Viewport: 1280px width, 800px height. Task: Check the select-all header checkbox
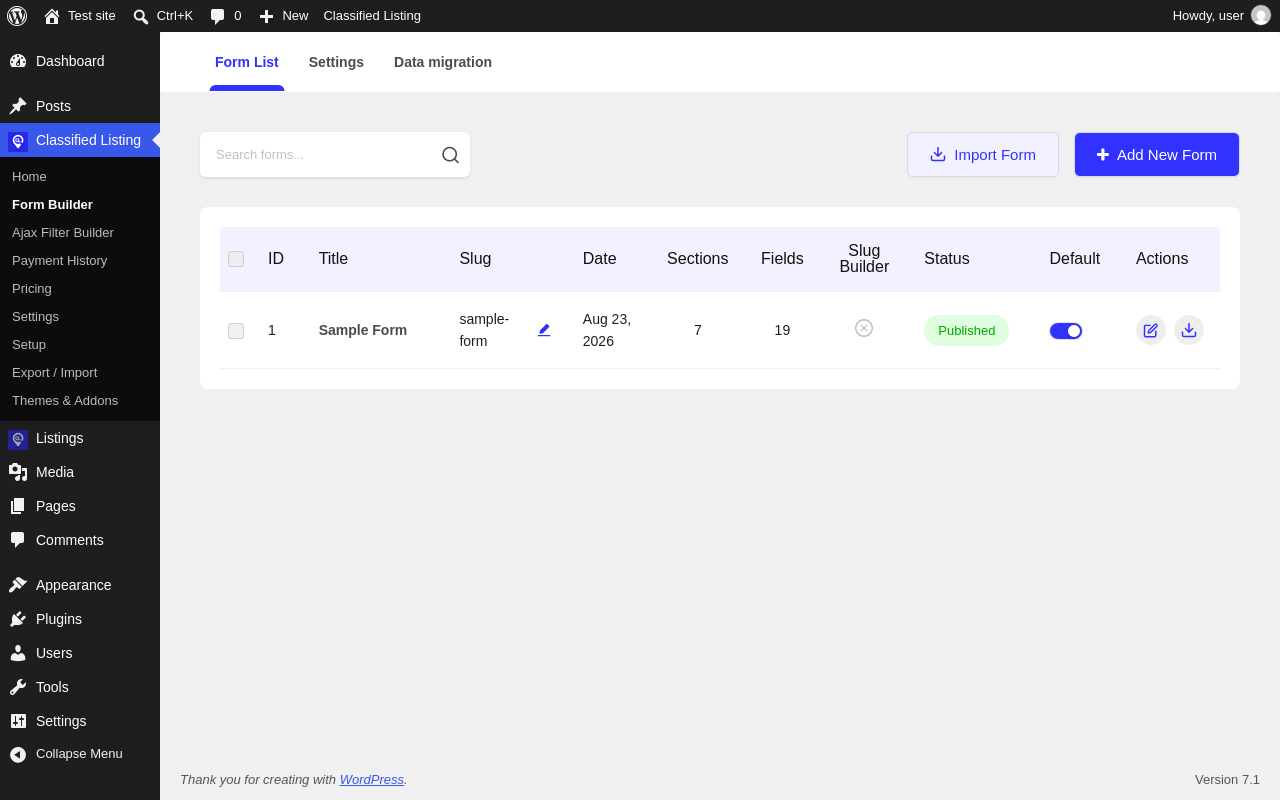click(236, 259)
